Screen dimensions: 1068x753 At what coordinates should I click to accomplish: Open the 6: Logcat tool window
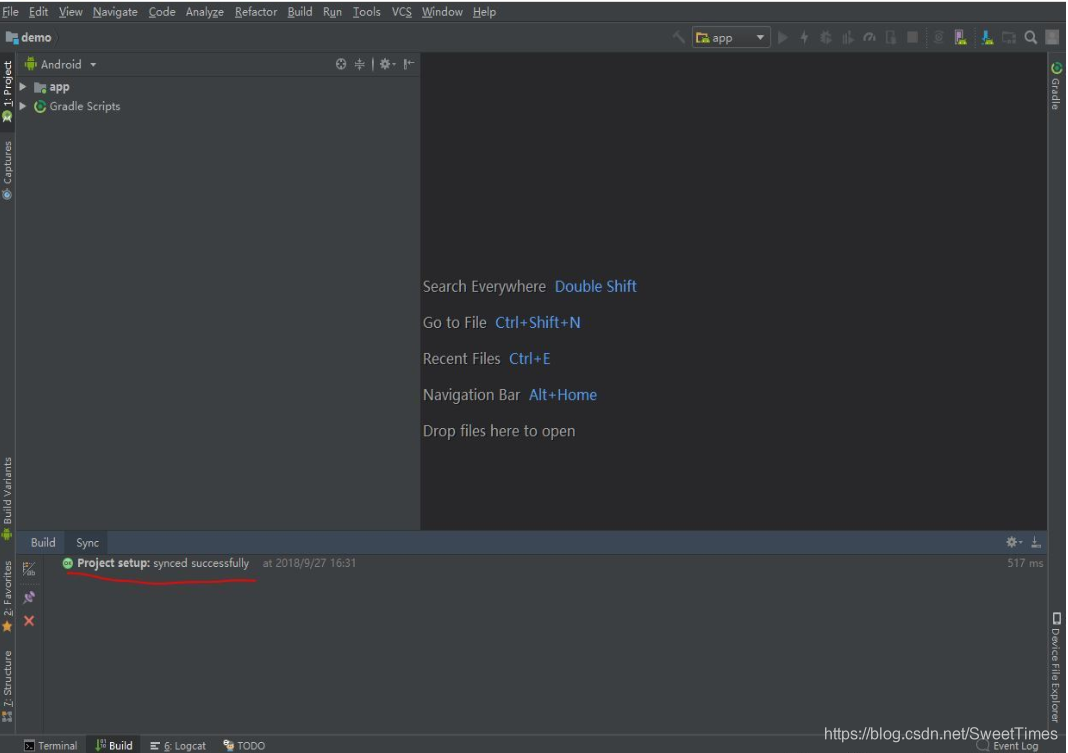click(x=178, y=746)
